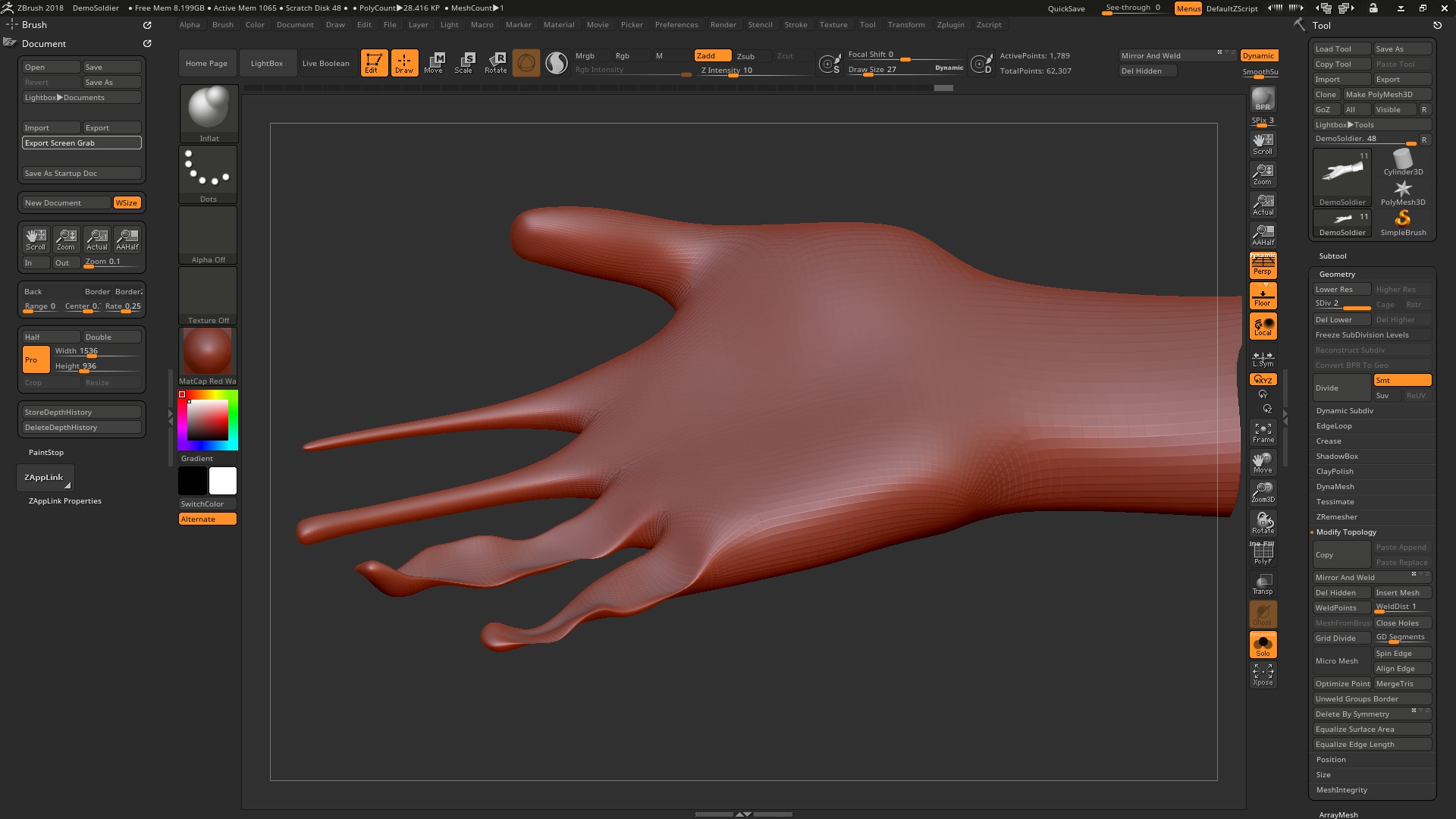Screen dimensions: 1456x819
Task: Click the BPR render icon
Action: point(1263,99)
